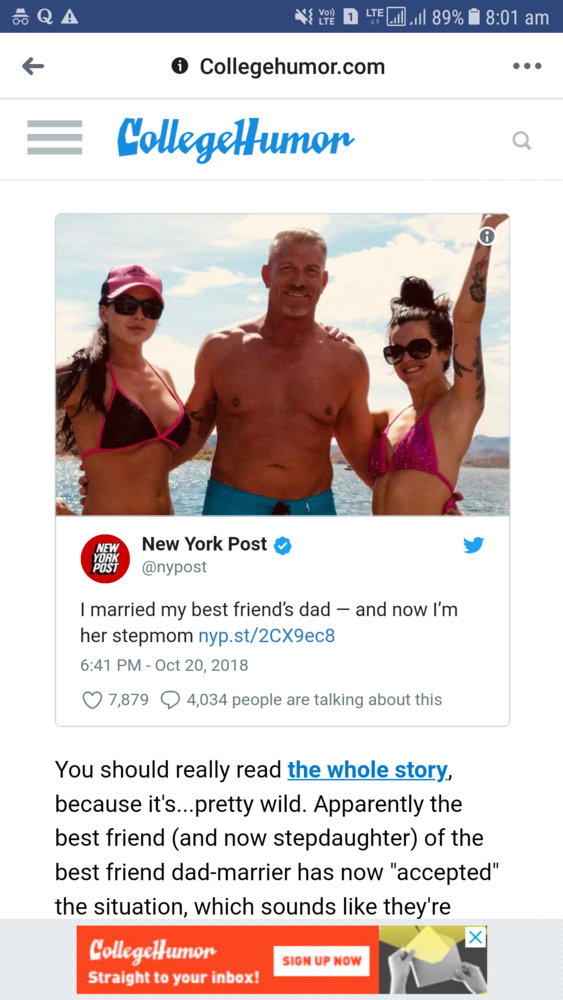Open tweet replies via speech bubble icon
The height and width of the screenshot is (1000, 563).
coord(170,700)
